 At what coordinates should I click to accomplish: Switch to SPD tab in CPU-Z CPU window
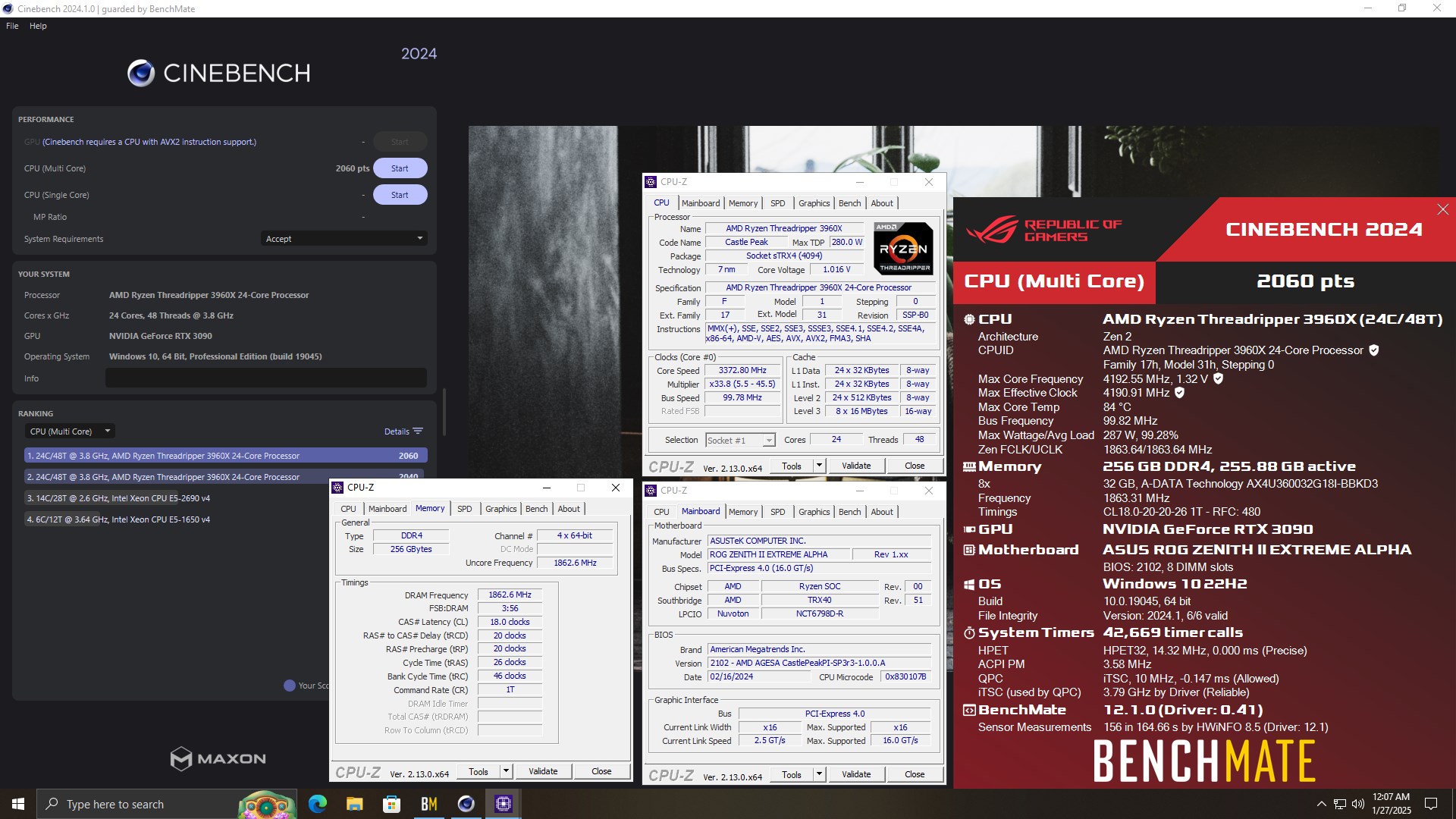[x=777, y=203]
